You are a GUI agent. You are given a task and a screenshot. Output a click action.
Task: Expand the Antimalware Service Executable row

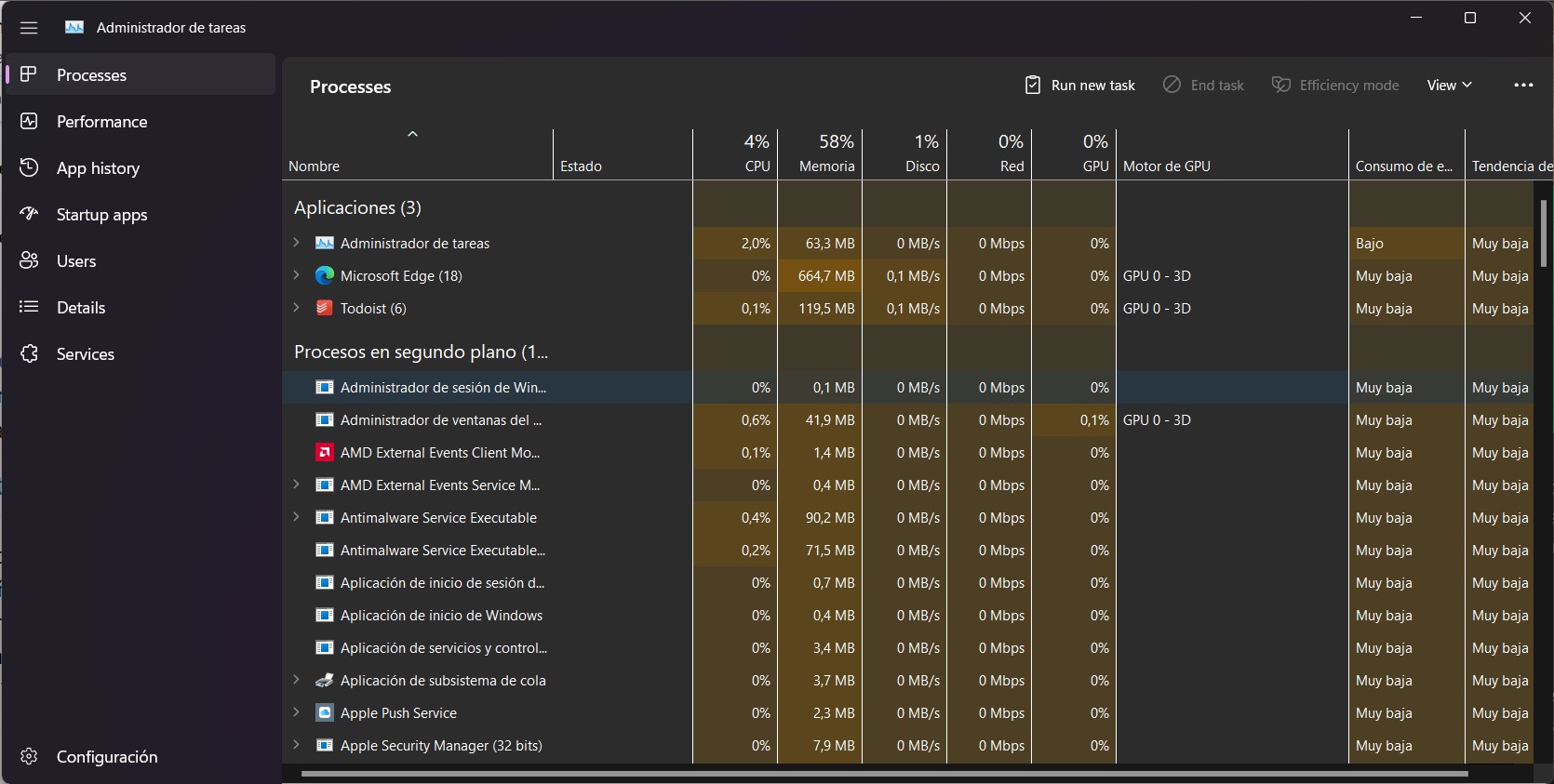click(x=296, y=517)
